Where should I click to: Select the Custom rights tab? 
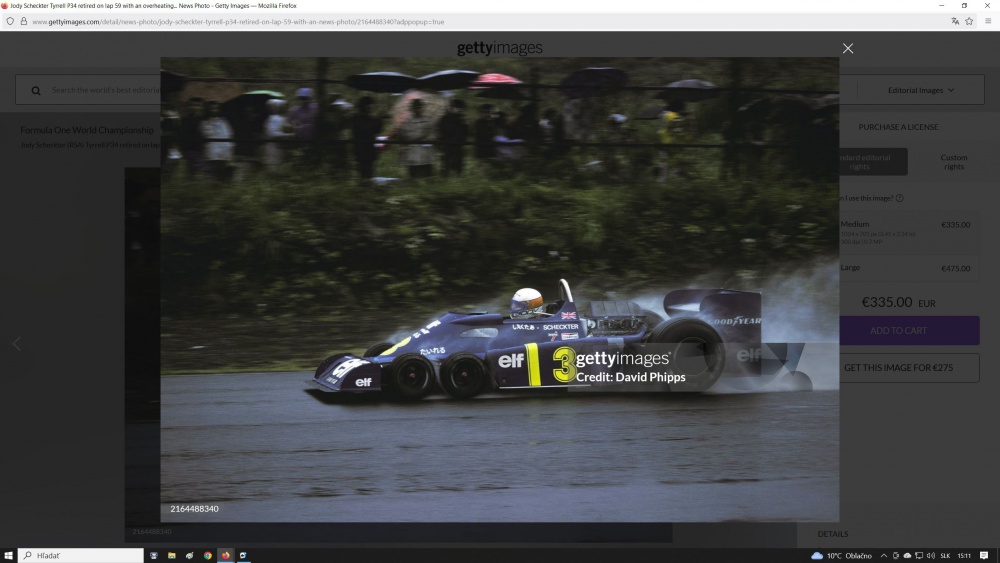click(953, 162)
